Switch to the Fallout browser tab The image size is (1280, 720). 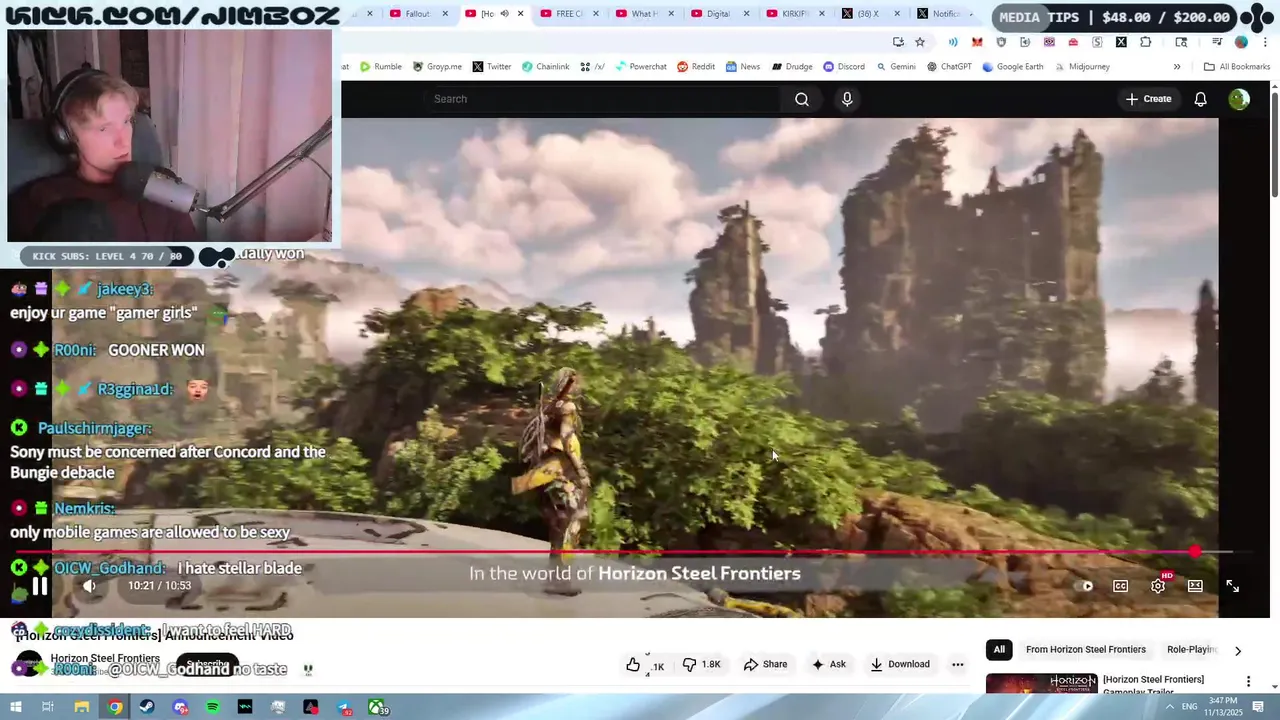pyautogui.click(x=417, y=14)
